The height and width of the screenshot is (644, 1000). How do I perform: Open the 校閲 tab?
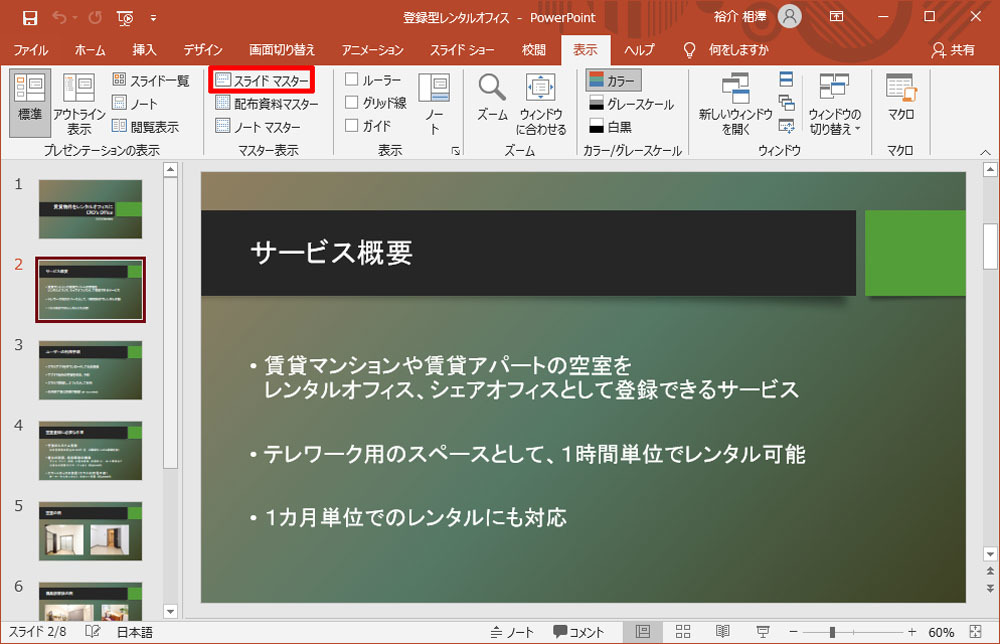tap(534, 50)
